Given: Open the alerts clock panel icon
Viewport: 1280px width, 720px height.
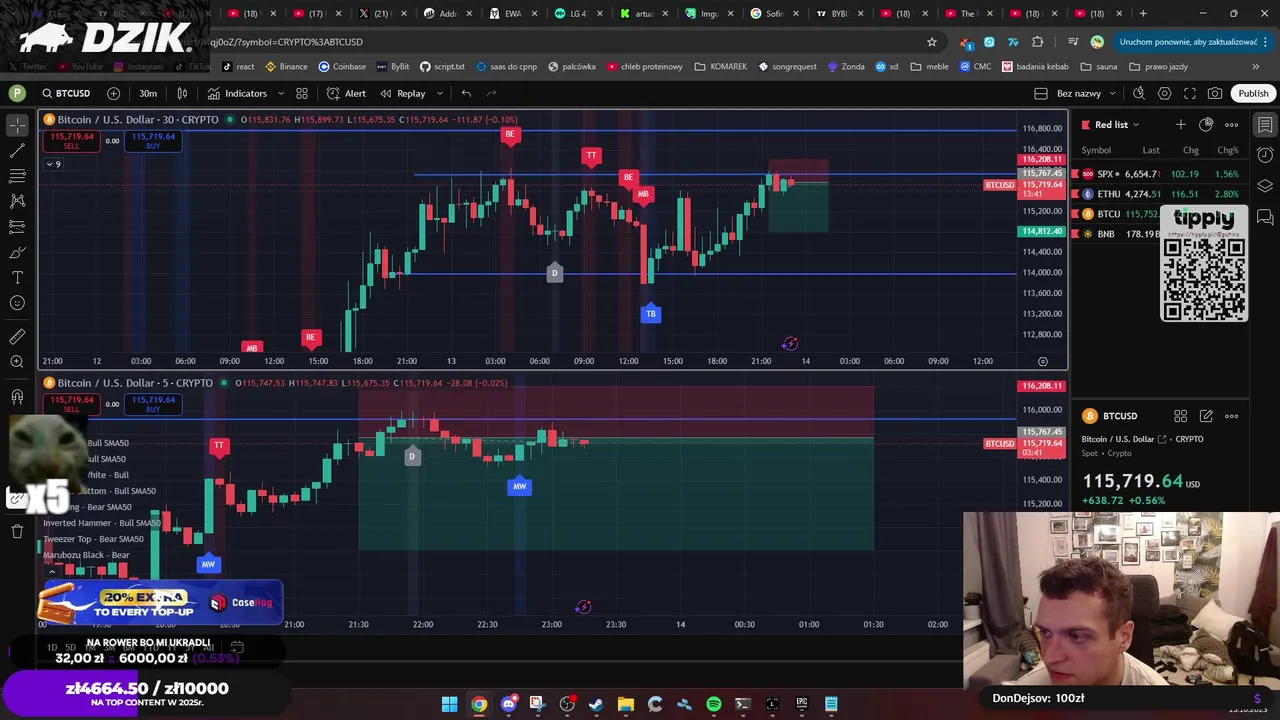Looking at the screenshot, I should pyautogui.click(x=1265, y=155).
